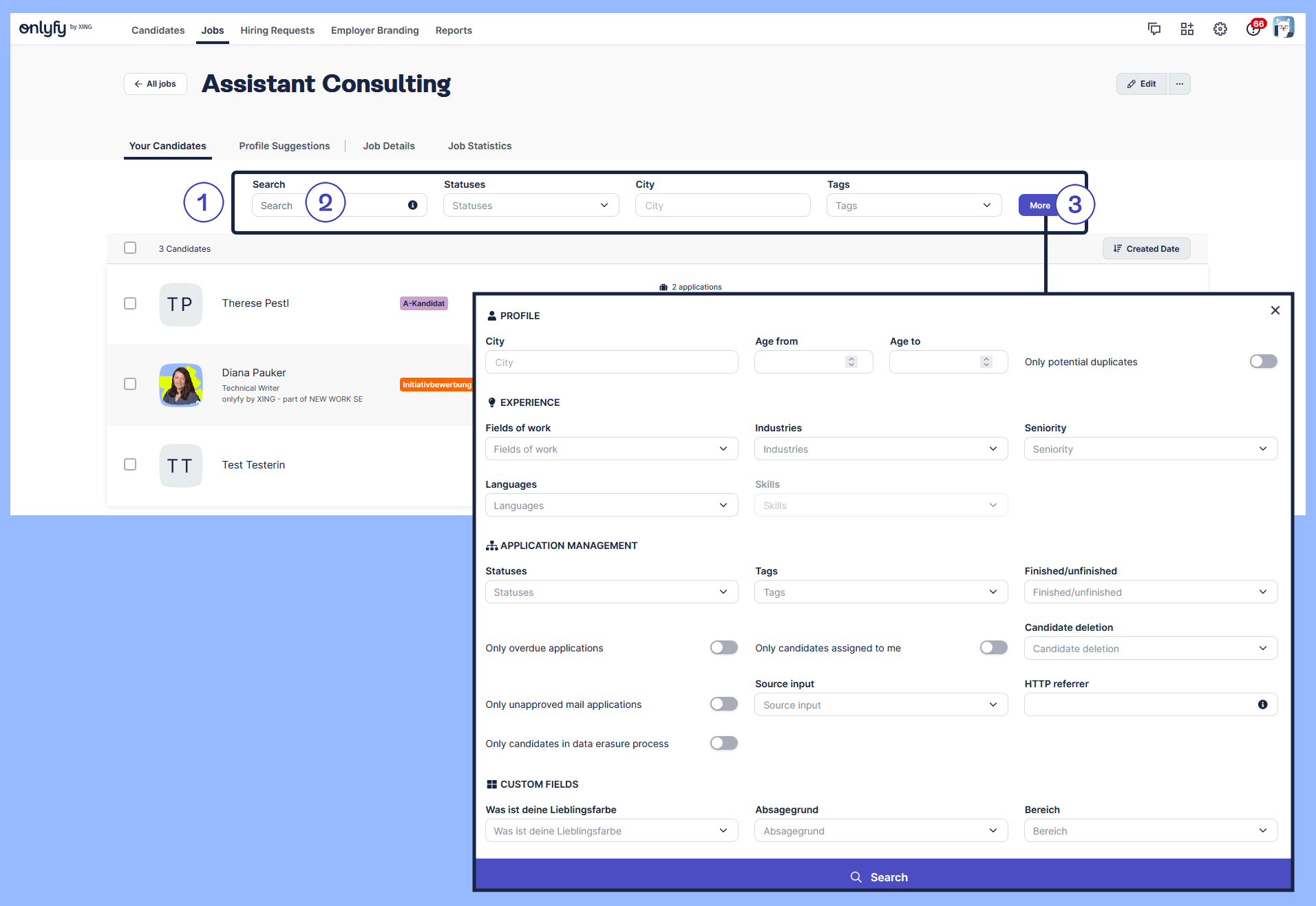The width and height of the screenshot is (1316, 906).
Task: Open the settings gear icon
Action: pyautogui.click(x=1220, y=29)
